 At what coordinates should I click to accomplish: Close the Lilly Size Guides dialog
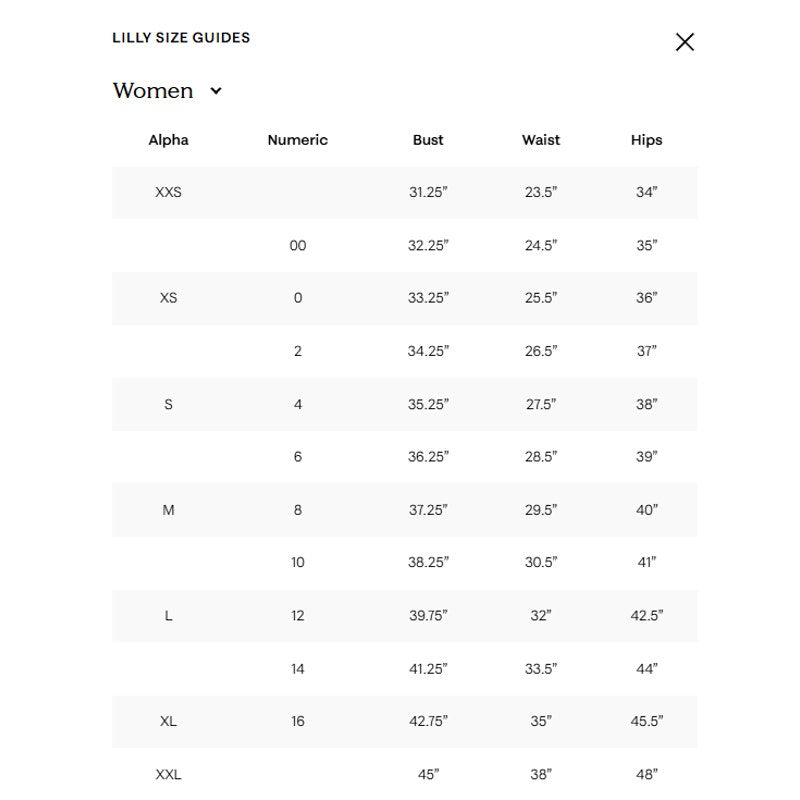[x=685, y=42]
